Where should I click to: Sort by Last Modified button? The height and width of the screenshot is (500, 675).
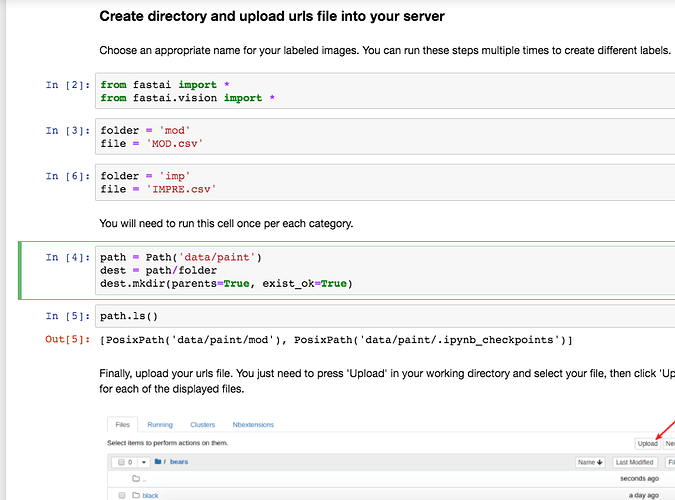click(x=635, y=462)
